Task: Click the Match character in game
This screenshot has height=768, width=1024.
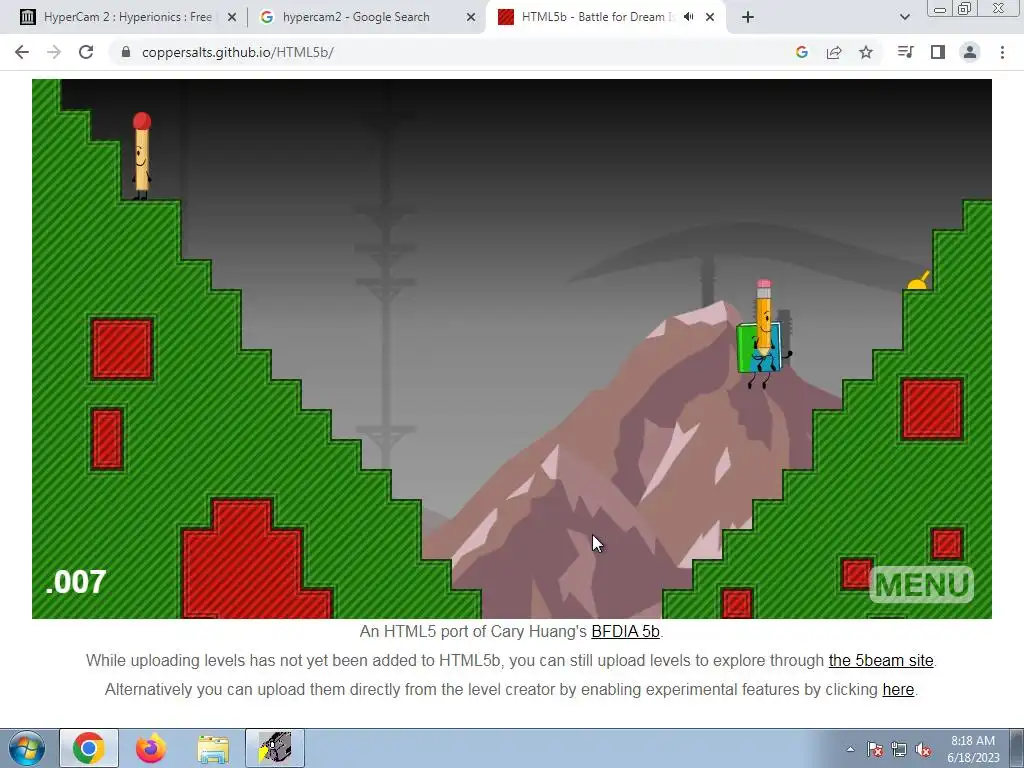Action: point(141,155)
